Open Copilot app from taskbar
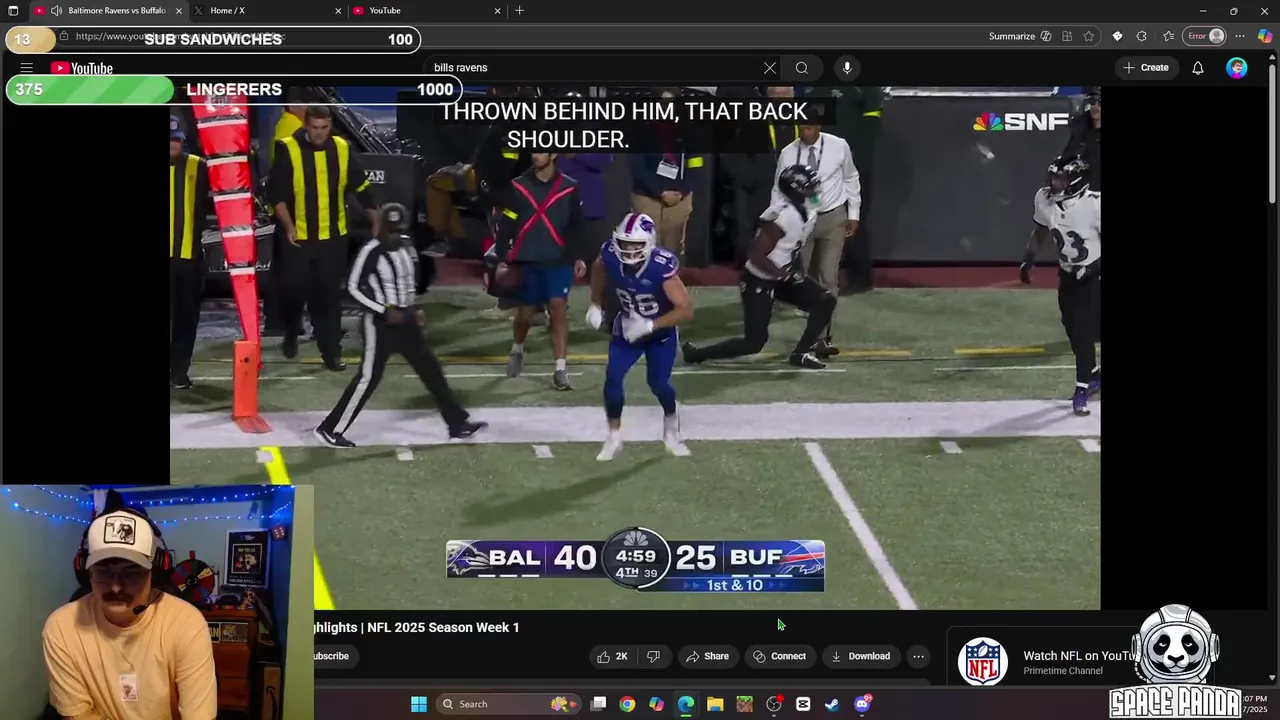Image resolution: width=1280 pixels, height=720 pixels. click(x=656, y=704)
